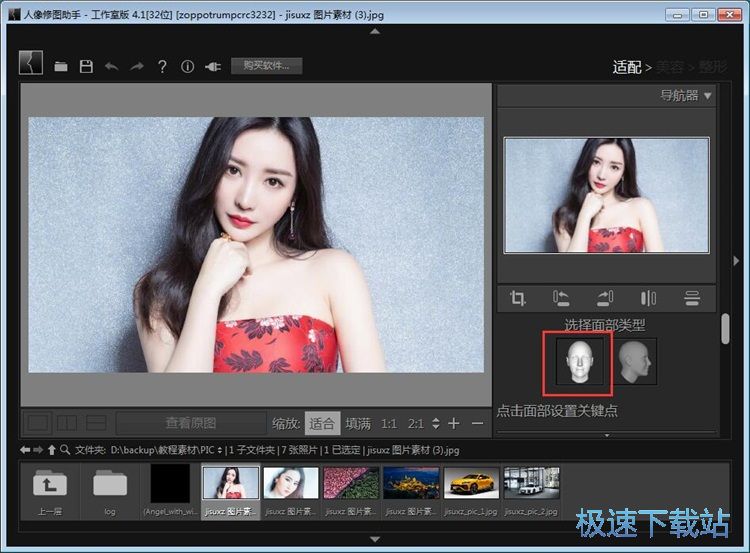This screenshot has width=750, height=553.
Task: Set zoom to 适合
Action: pos(322,423)
